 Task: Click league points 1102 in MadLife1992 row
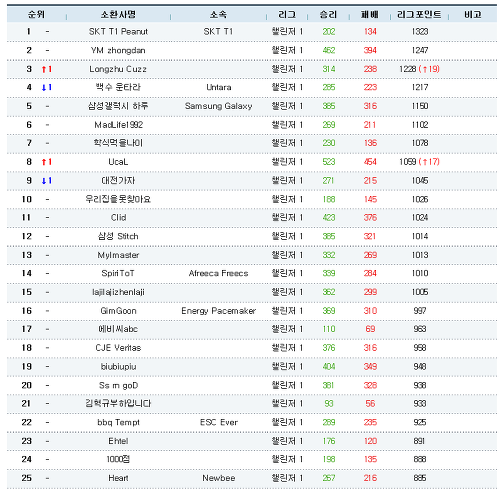(x=420, y=125)
